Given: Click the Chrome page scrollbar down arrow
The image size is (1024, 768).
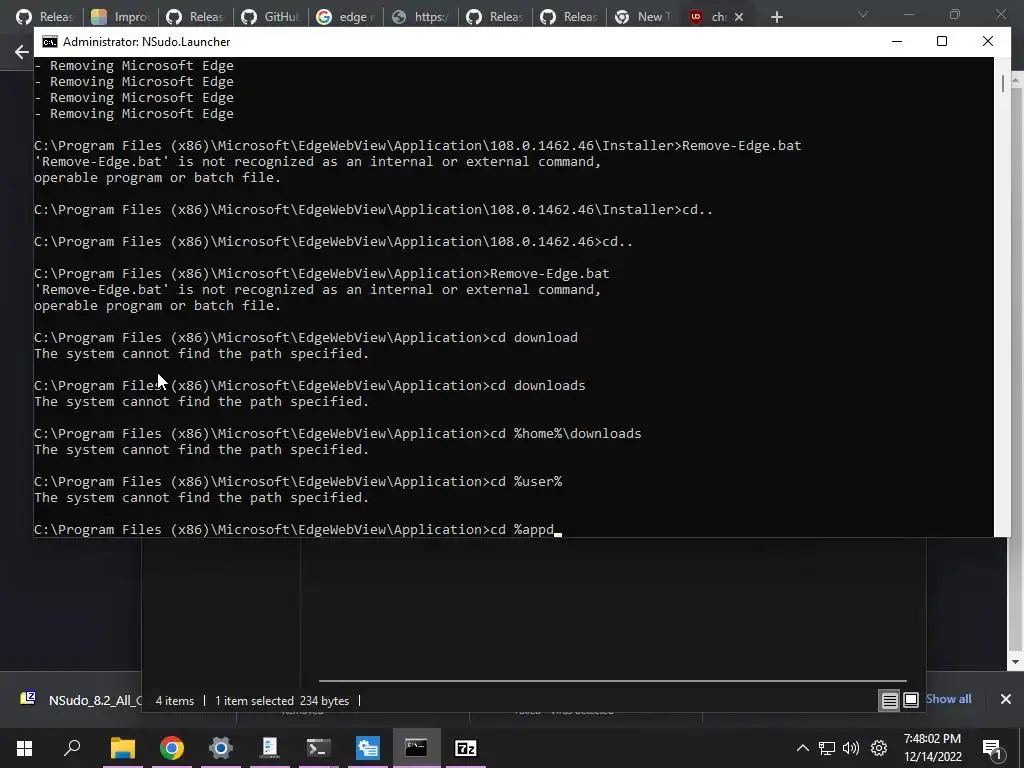Looking at the screenshot, I should [1016, 662].
